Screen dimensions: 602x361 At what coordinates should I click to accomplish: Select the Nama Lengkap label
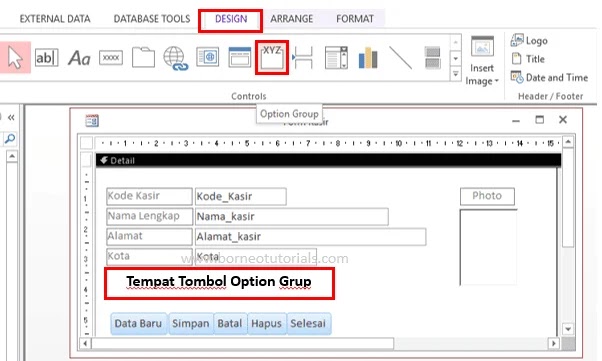[149, 217]
